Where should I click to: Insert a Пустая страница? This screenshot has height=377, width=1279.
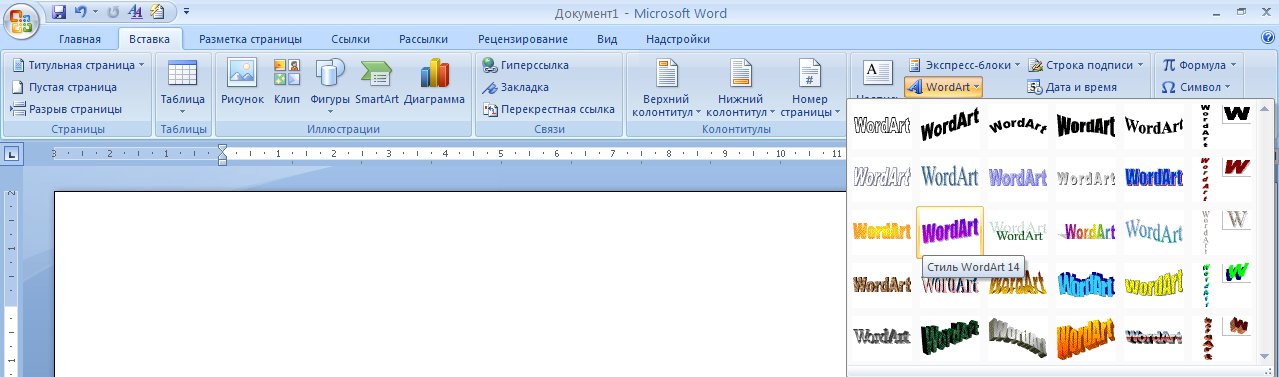click(65, 87)
